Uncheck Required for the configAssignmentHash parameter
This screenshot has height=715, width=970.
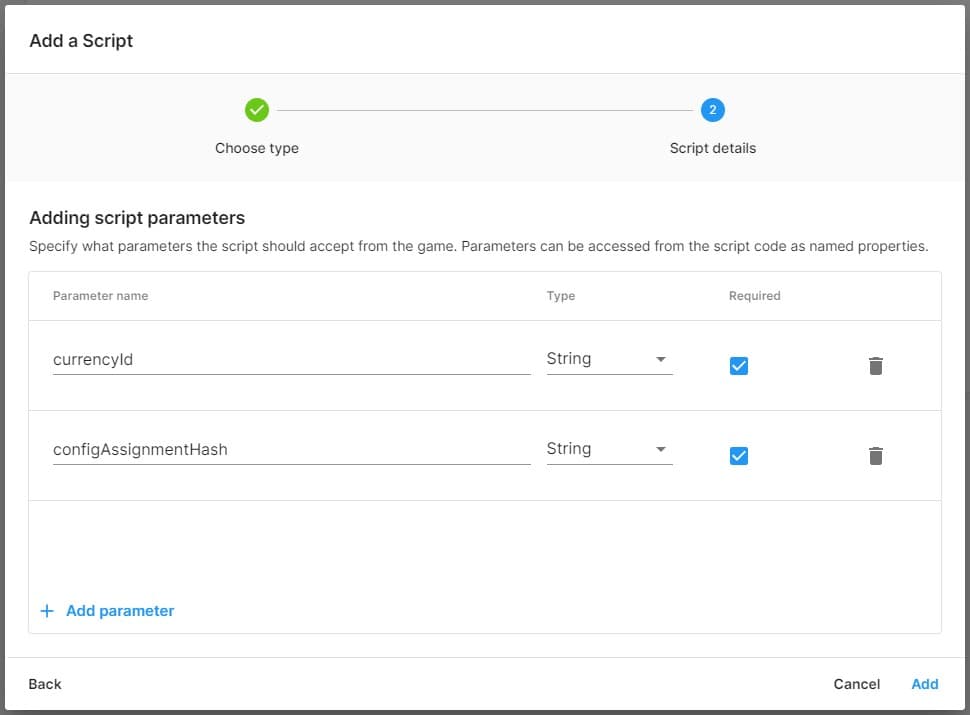(738, 456)
